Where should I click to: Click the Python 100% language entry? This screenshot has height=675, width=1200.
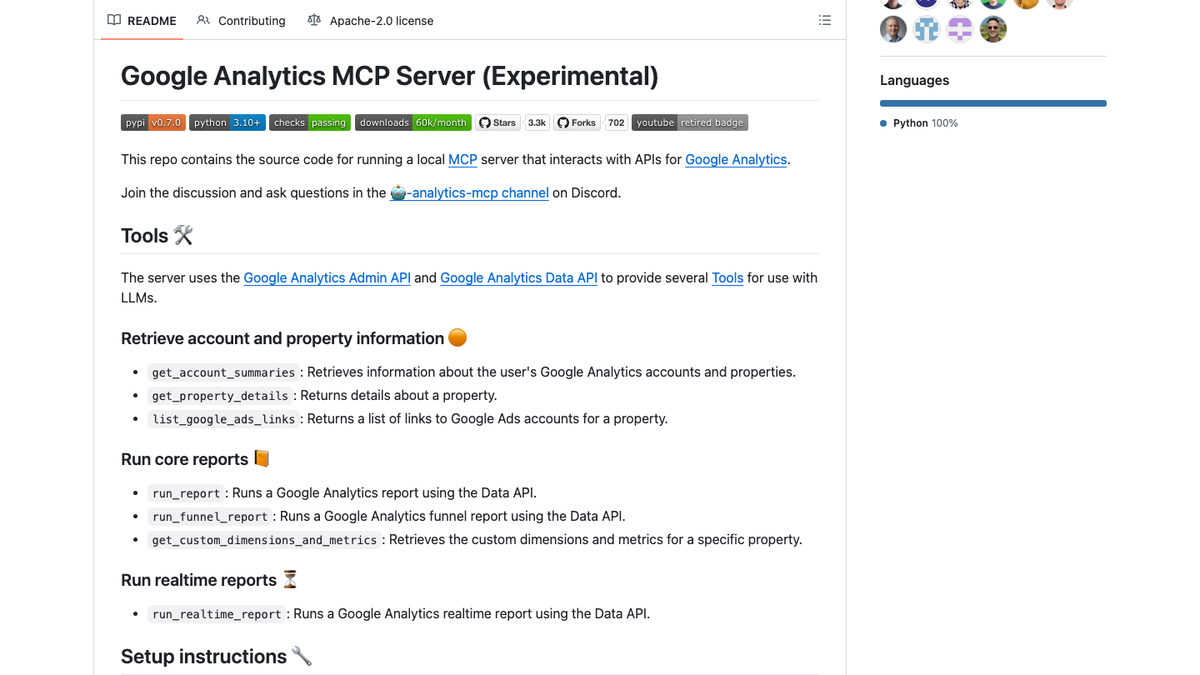pyautogui.click(x=919, y=123)
